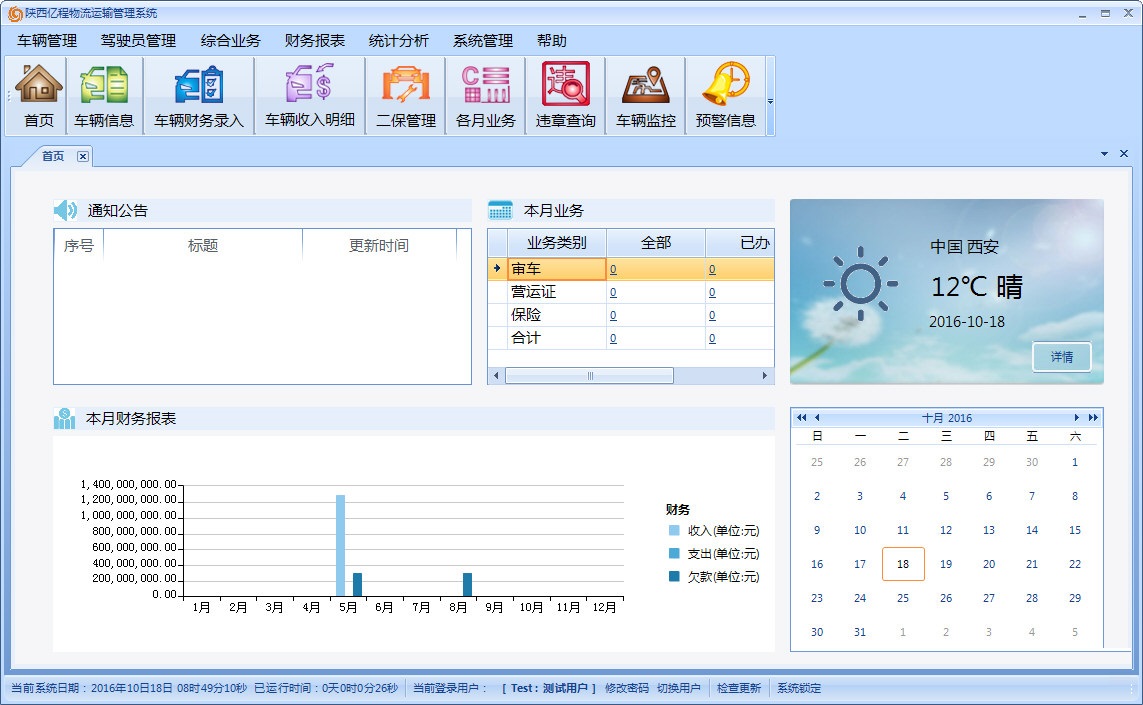
Task: Open 车辆收入明细 income details icon
Action: (310, 96)
